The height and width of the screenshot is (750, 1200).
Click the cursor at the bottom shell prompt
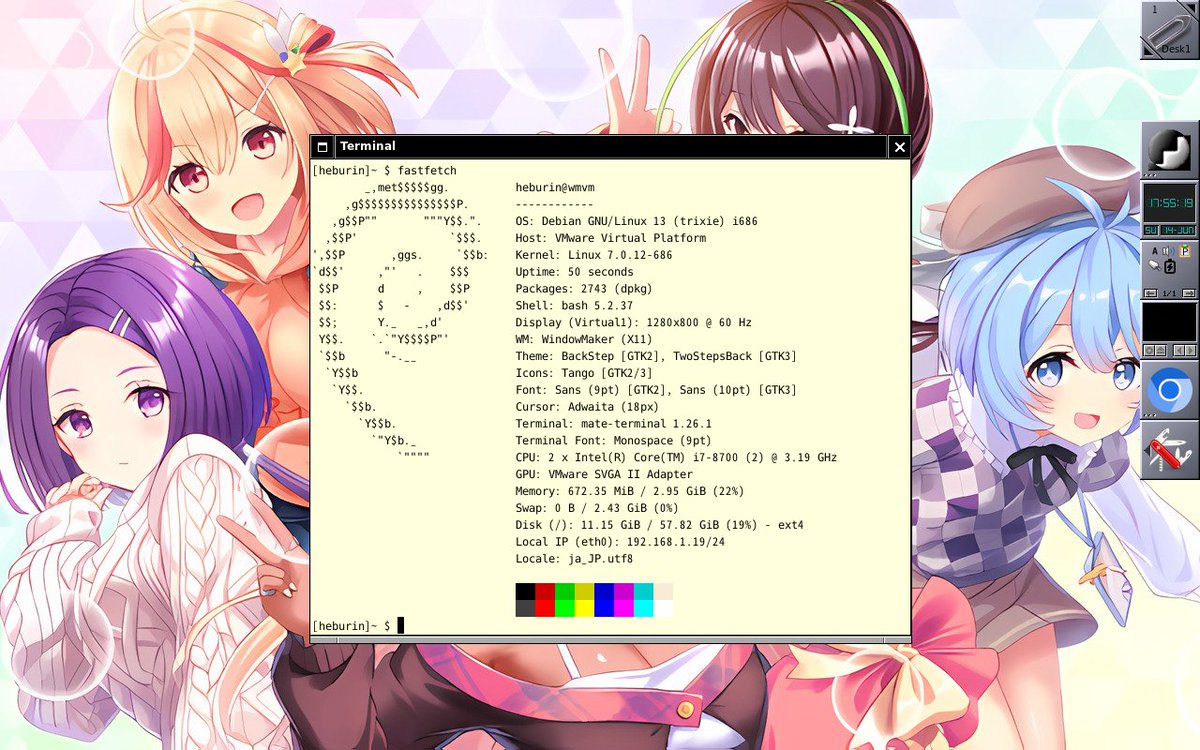tap(401, 626)
